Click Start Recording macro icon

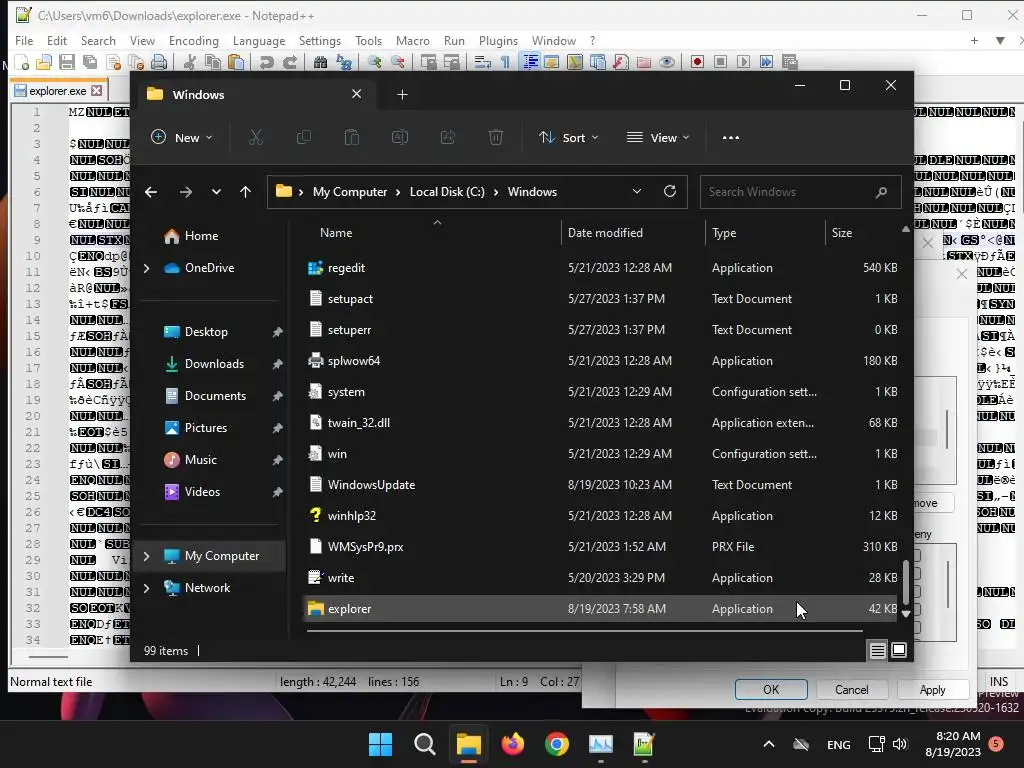point(697,62)
